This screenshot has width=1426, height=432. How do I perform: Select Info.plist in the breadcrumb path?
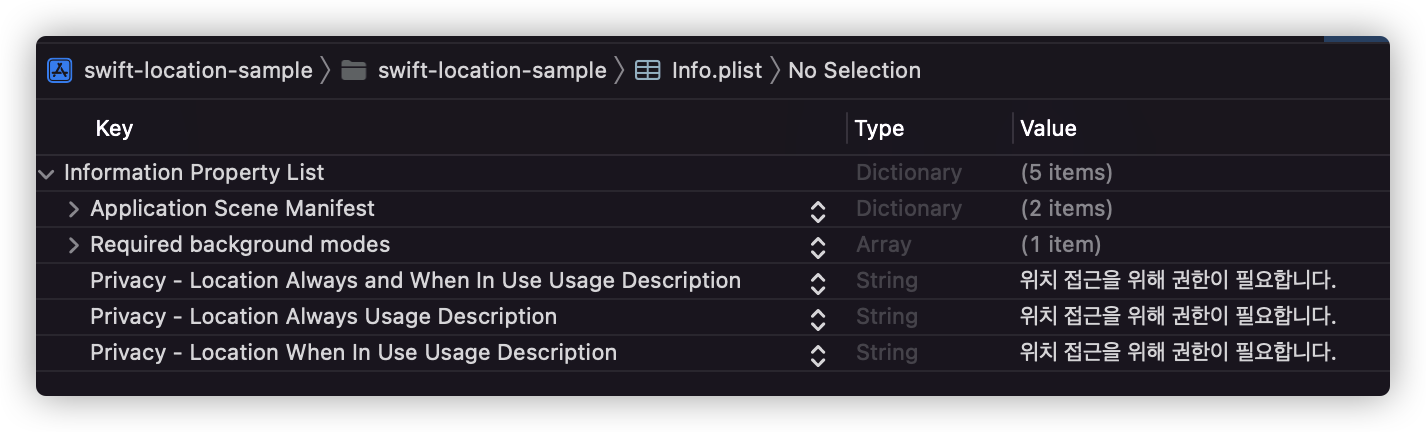716,71
